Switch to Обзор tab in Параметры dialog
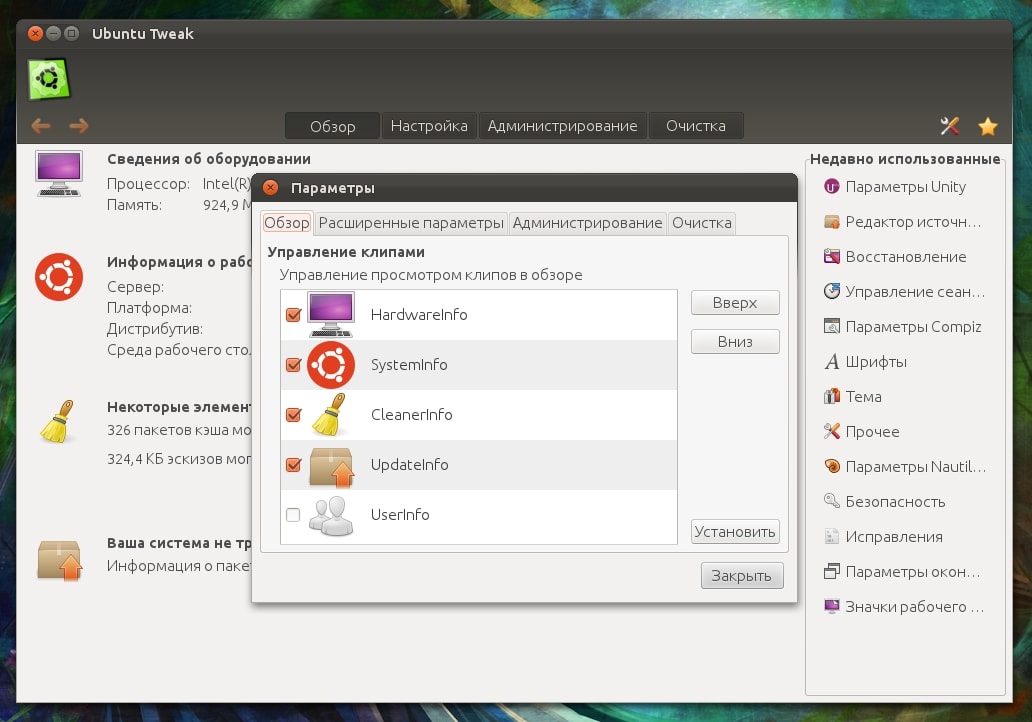 (x=287, y=223)
